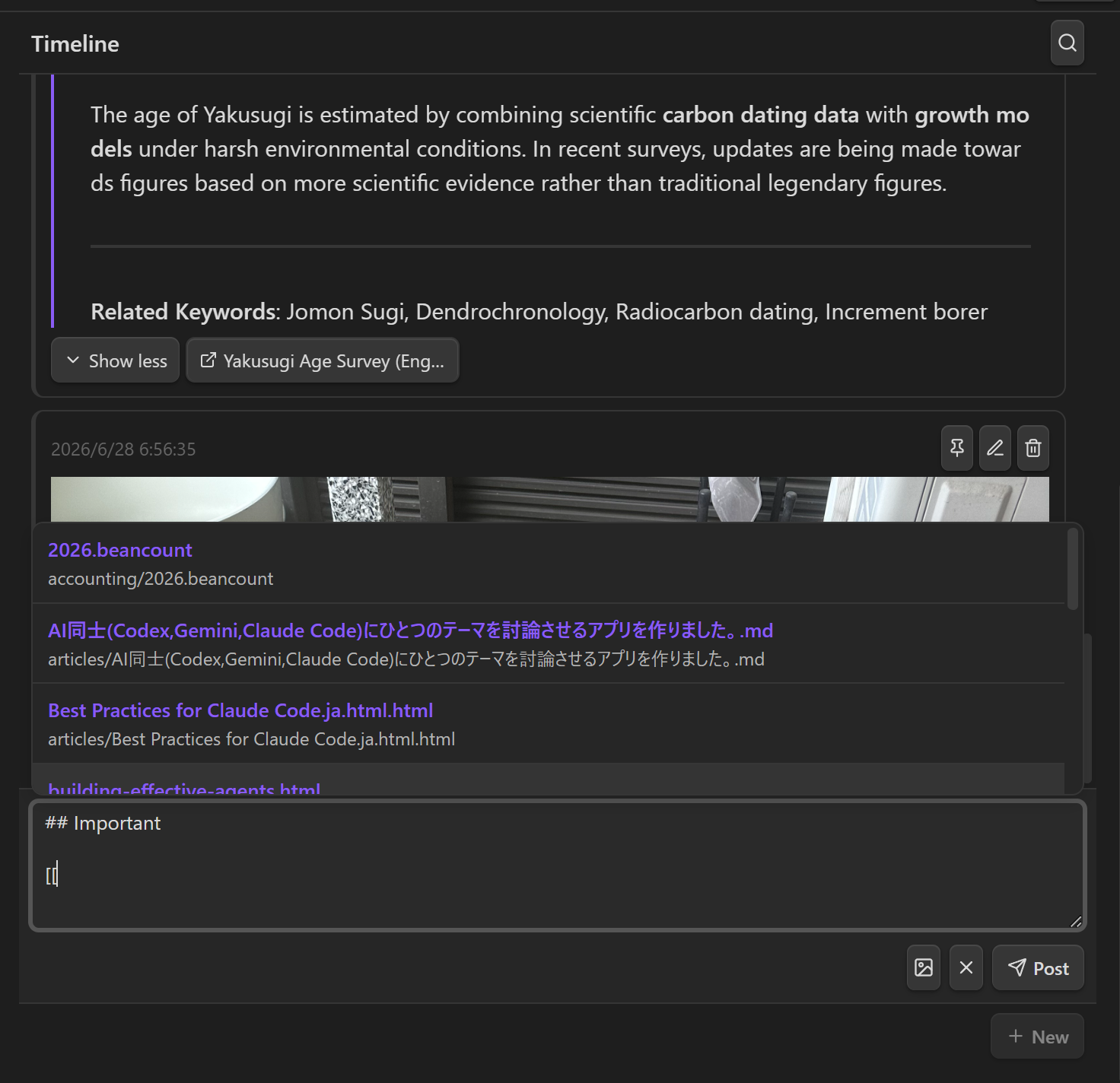Collapse the note with Show less
The width and height of the screenshot is (1120, 1083).
(x=116, y=360)
